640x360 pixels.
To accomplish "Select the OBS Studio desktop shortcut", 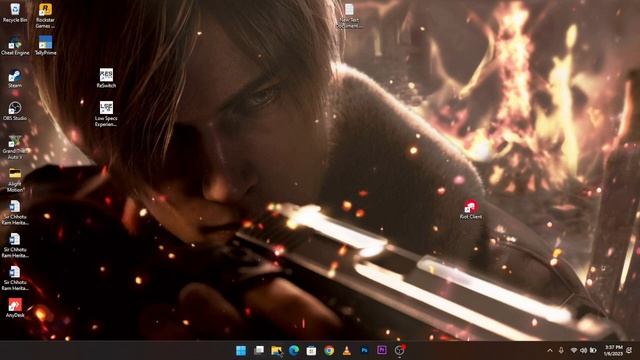I will pyautogui.click(x=15, y=111).
